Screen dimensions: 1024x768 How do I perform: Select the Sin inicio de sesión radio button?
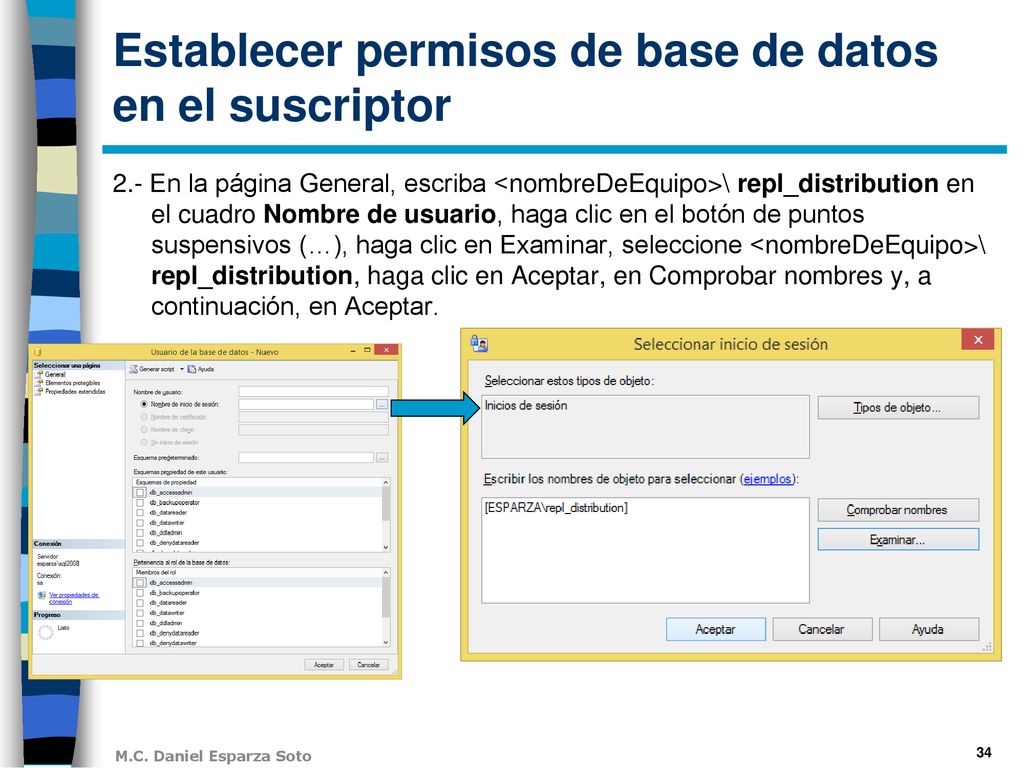144,443
